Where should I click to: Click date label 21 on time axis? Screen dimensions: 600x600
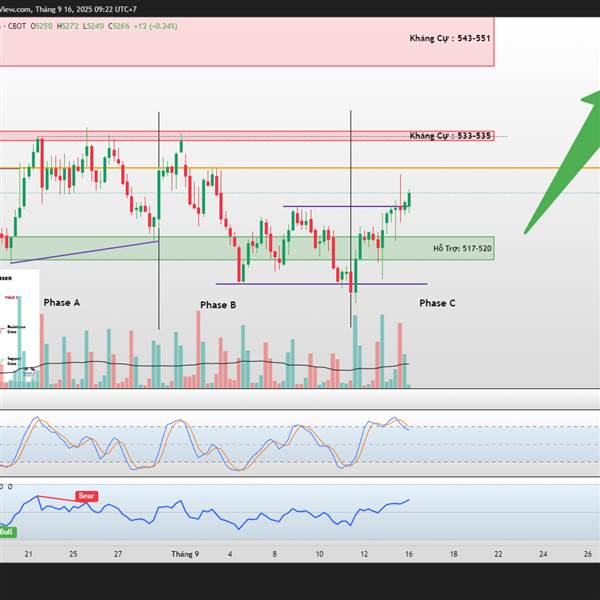[x=28, y=554]
